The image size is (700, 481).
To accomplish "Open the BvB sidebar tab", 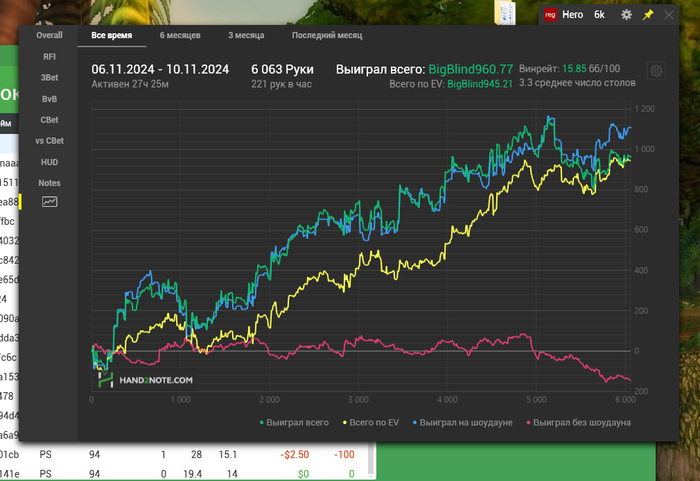I will [50, 99].
